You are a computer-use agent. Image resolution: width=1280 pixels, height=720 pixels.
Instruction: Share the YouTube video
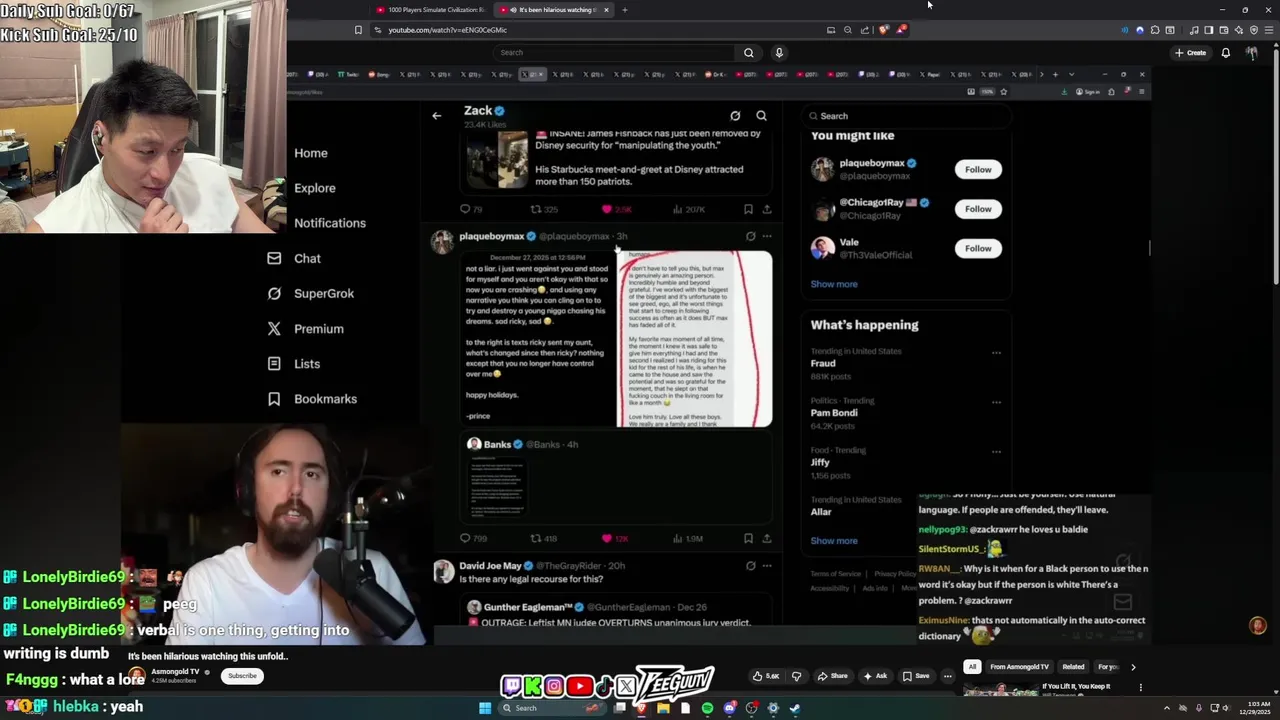[832, 676]
